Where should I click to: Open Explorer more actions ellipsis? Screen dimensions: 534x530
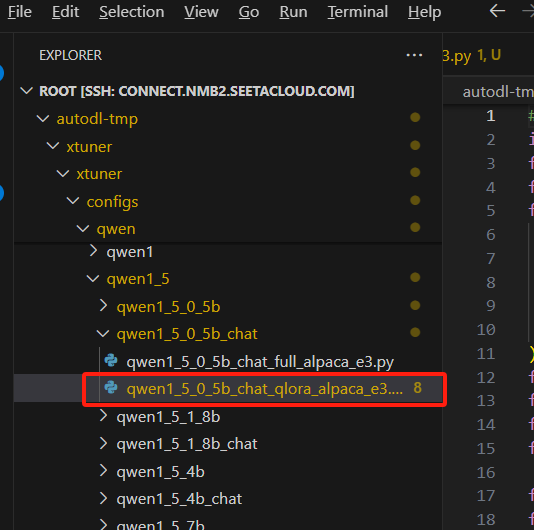[414, 55]
